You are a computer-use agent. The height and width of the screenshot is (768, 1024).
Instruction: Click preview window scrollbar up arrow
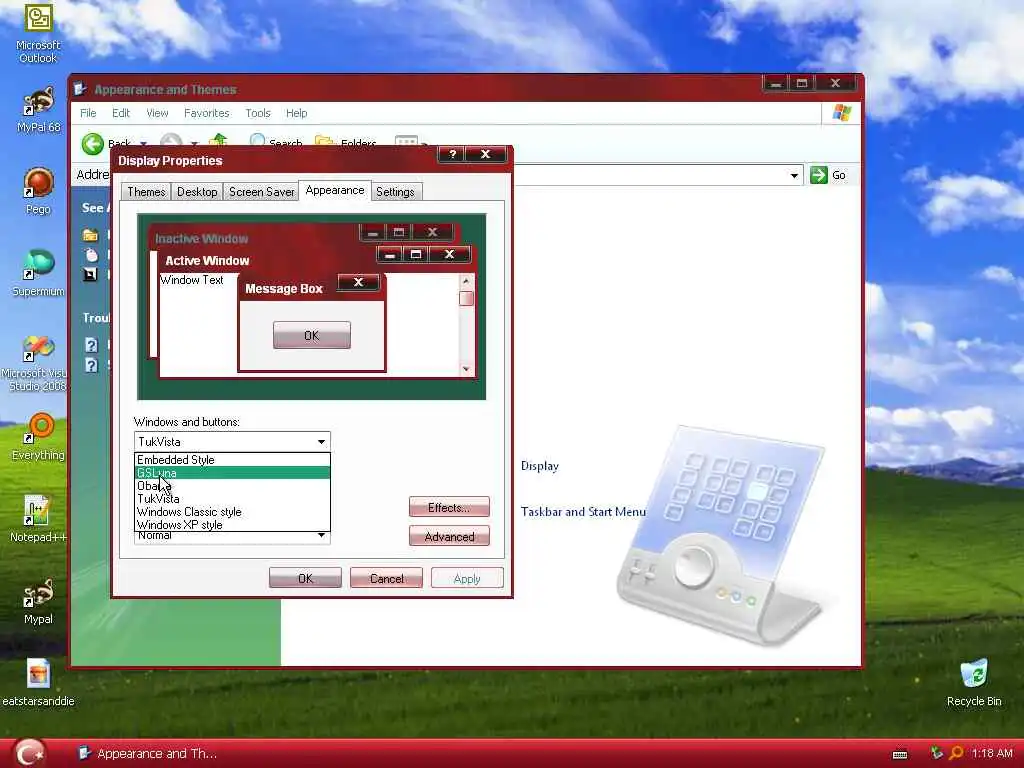pos(466,281)
